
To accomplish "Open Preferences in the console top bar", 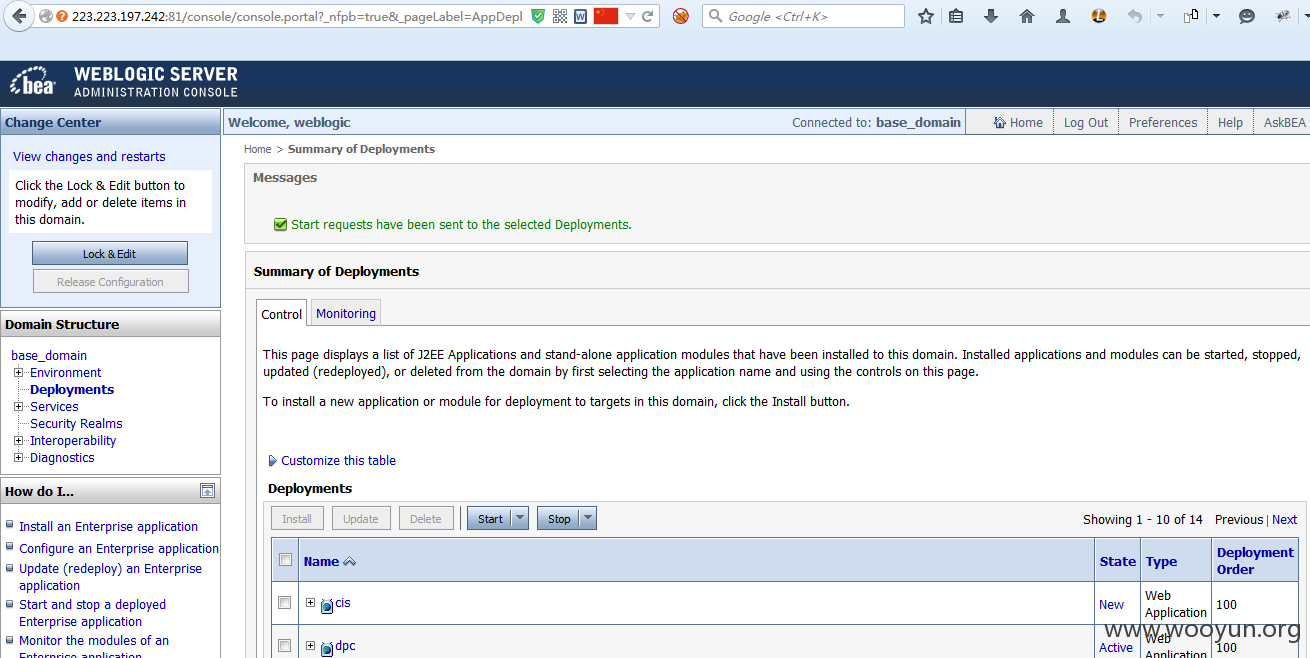I will [x=1163, y=122].
